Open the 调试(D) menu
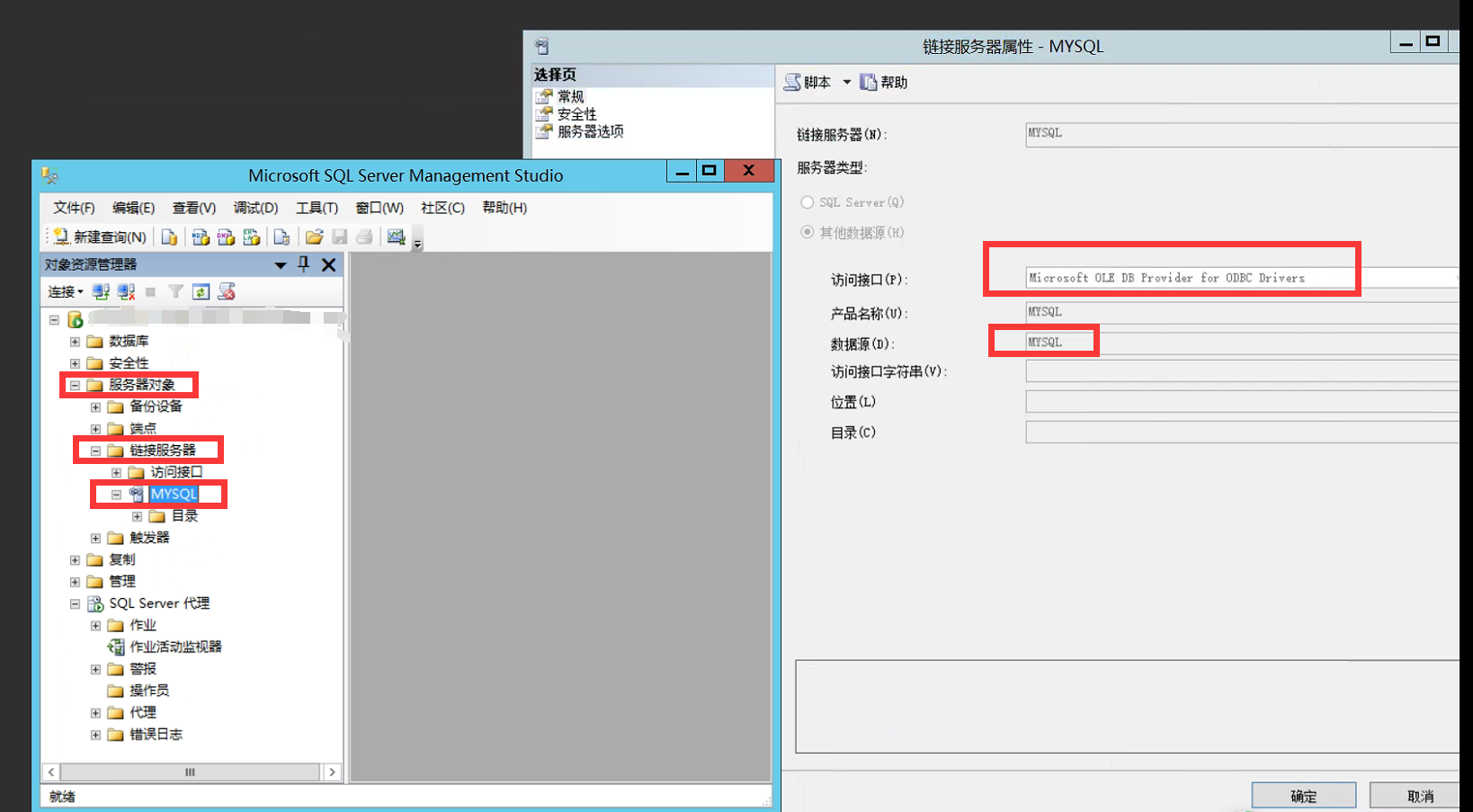This screenshot has height=812, width=1473. 255,208
